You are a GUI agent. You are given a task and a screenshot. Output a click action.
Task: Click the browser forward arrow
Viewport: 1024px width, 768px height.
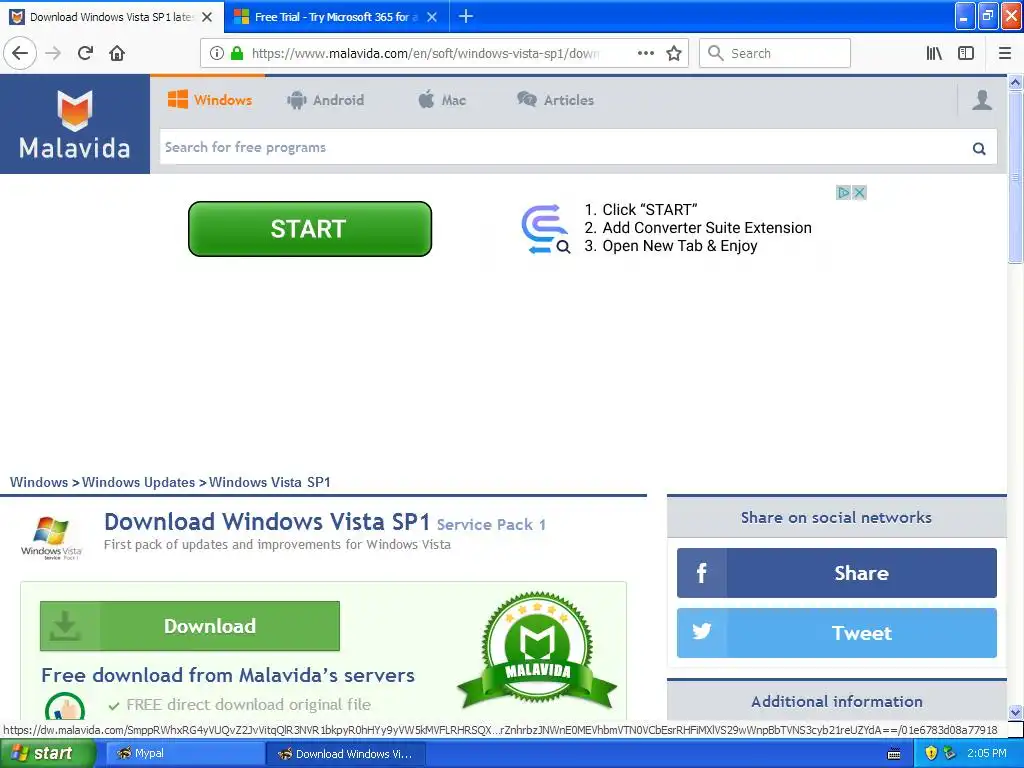click(x=53, y=53)
